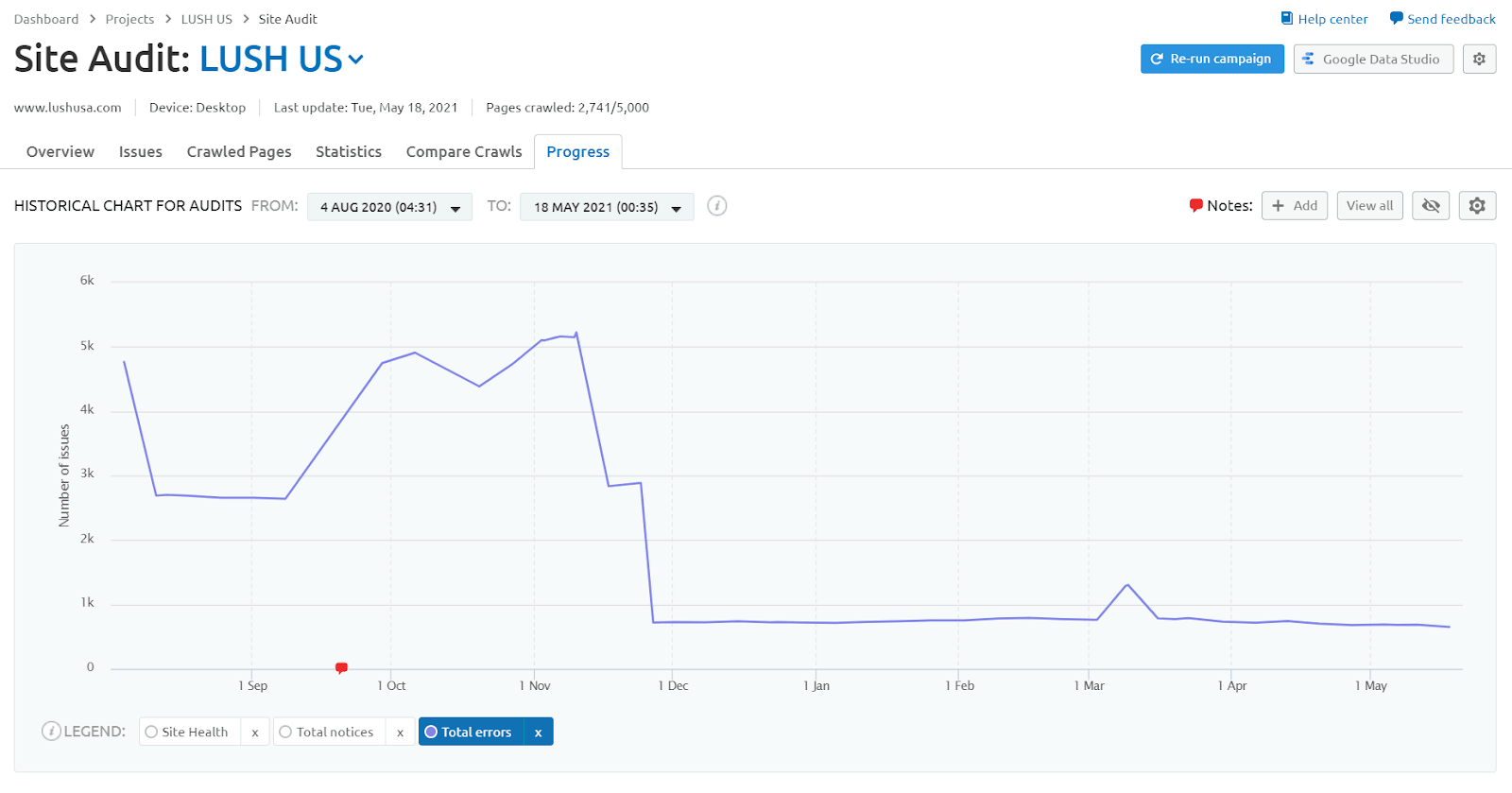Click the Device: Desktop text

(x=198, y=108)
